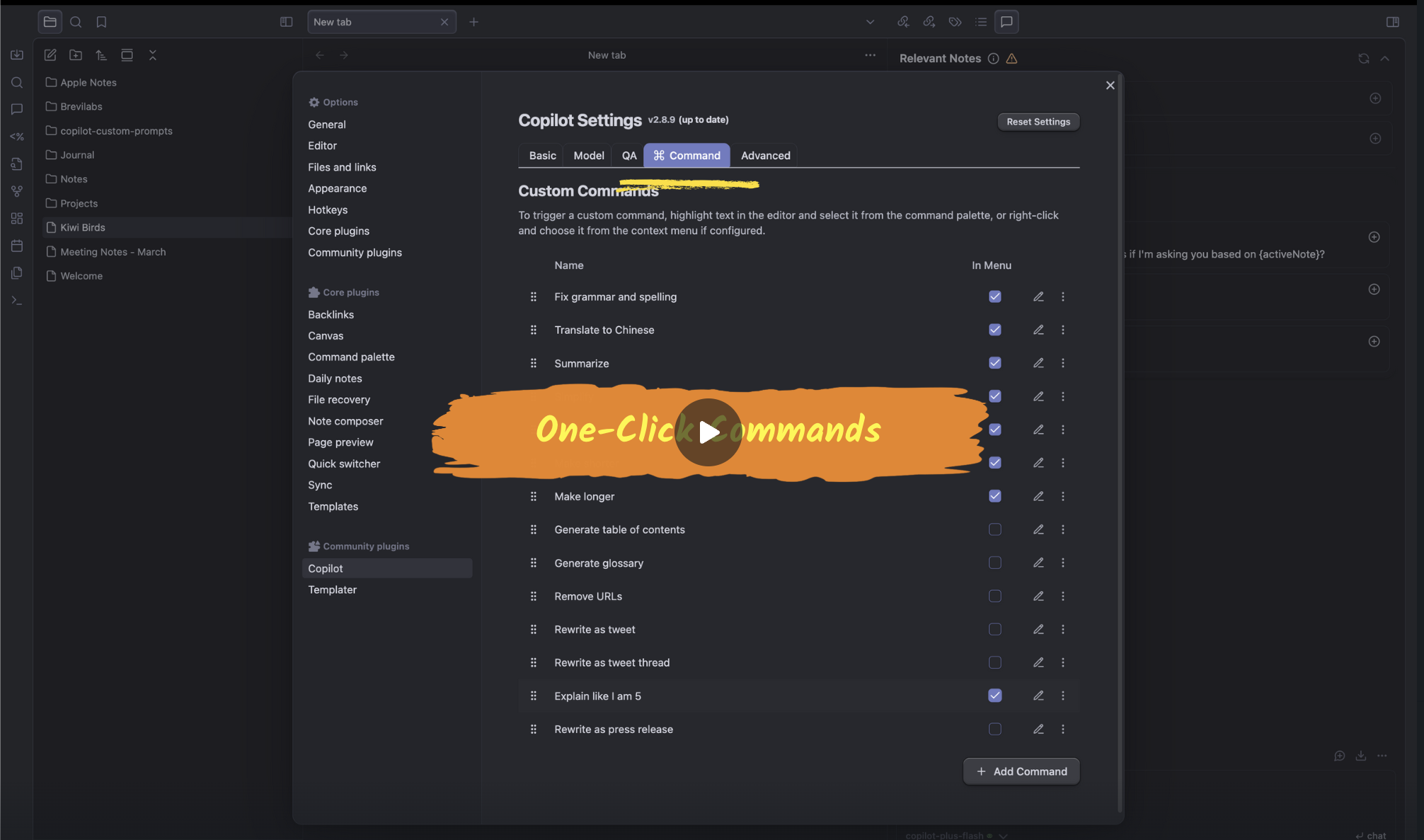Switch to the Advanced settings tab
This screenshot has height=840, width=1424.
[765, 156]
